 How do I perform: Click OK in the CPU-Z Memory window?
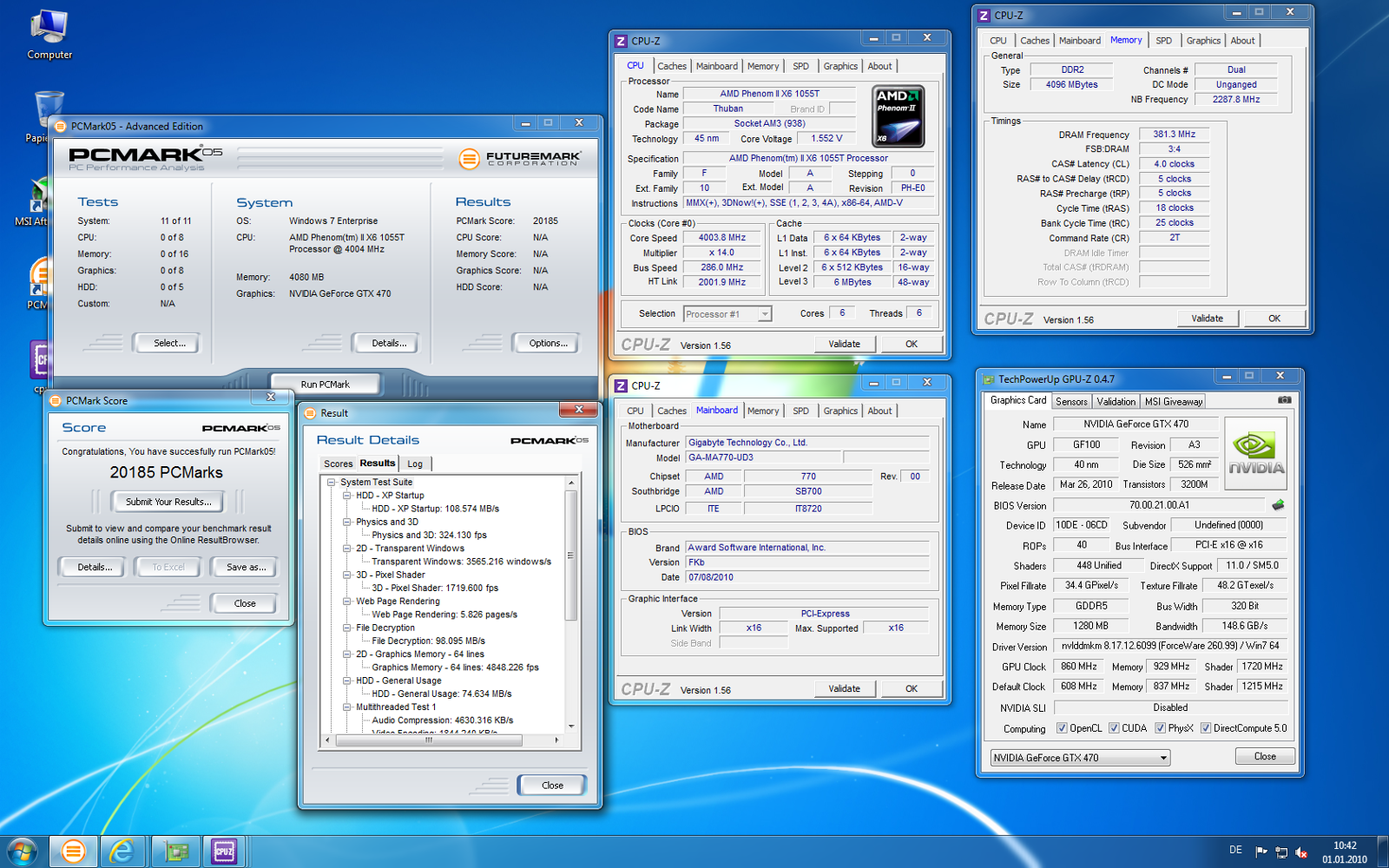[1274, 319]
